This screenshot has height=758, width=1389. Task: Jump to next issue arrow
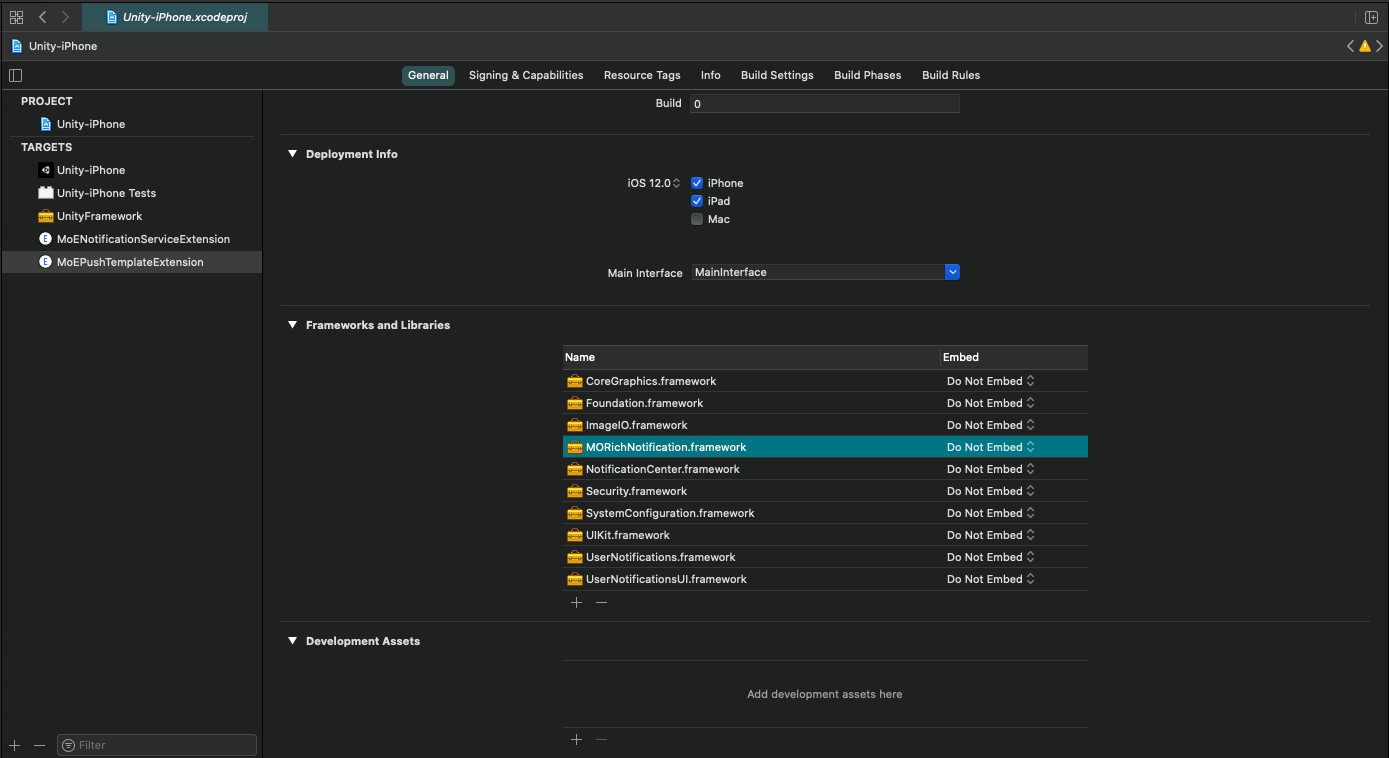[1379, 46]
